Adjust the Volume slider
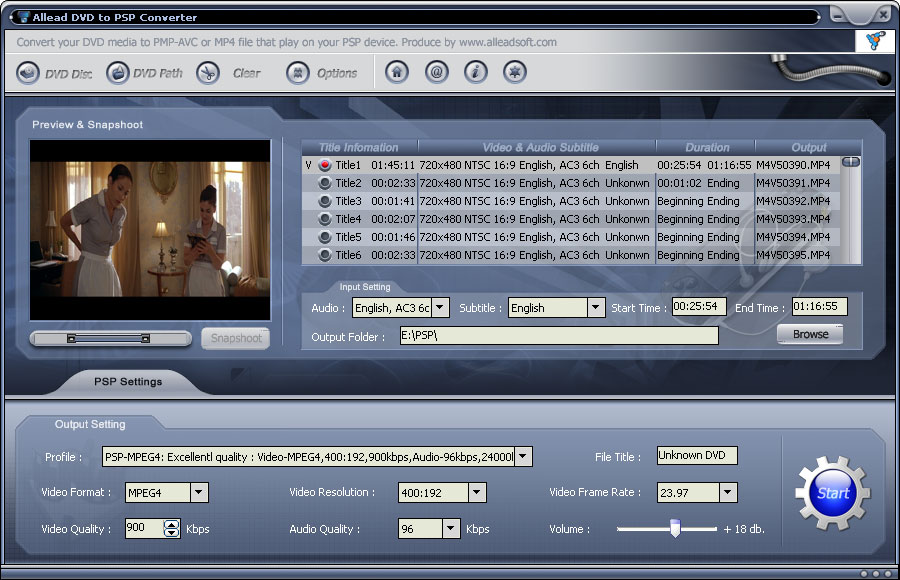This screenshot has height=580, width=900. [673, 529]
